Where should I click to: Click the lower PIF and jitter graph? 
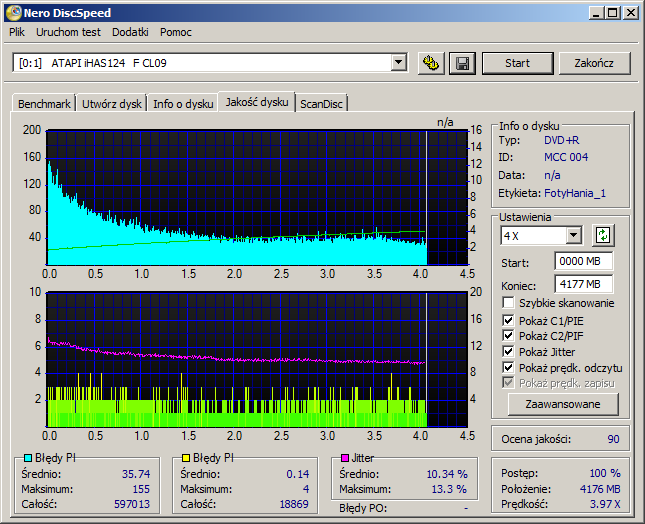(258, 359)
